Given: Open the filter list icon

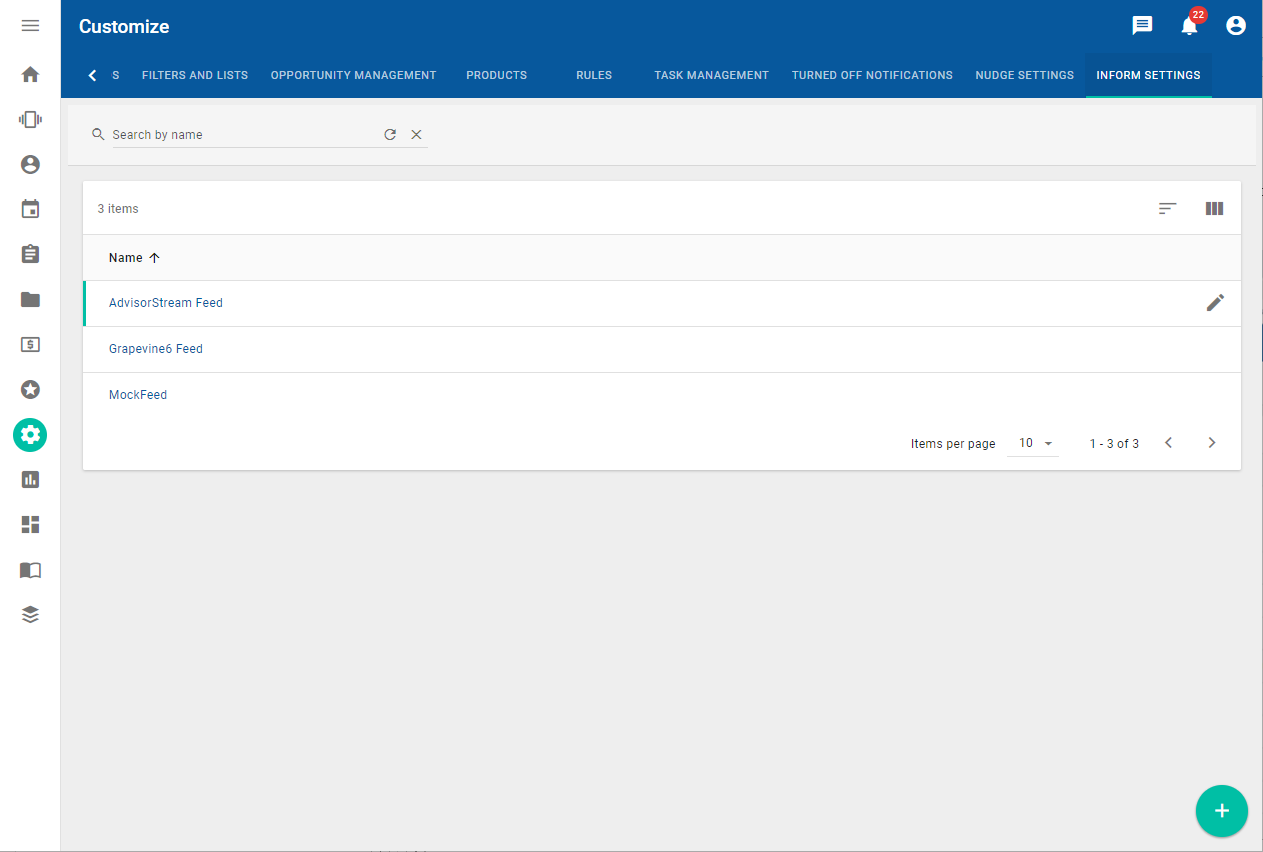Looking at the screenshot, I should click(1167, 209).
